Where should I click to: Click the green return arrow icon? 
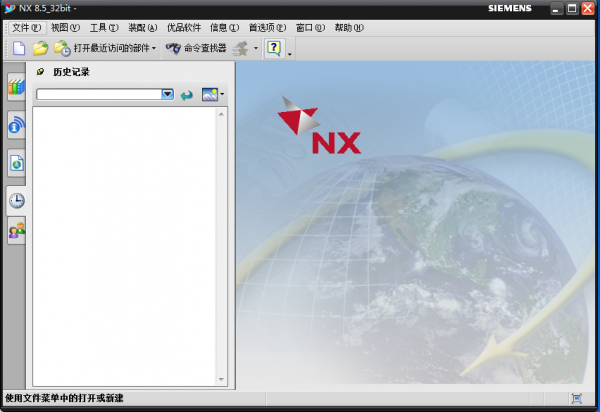tap(187, 94)
